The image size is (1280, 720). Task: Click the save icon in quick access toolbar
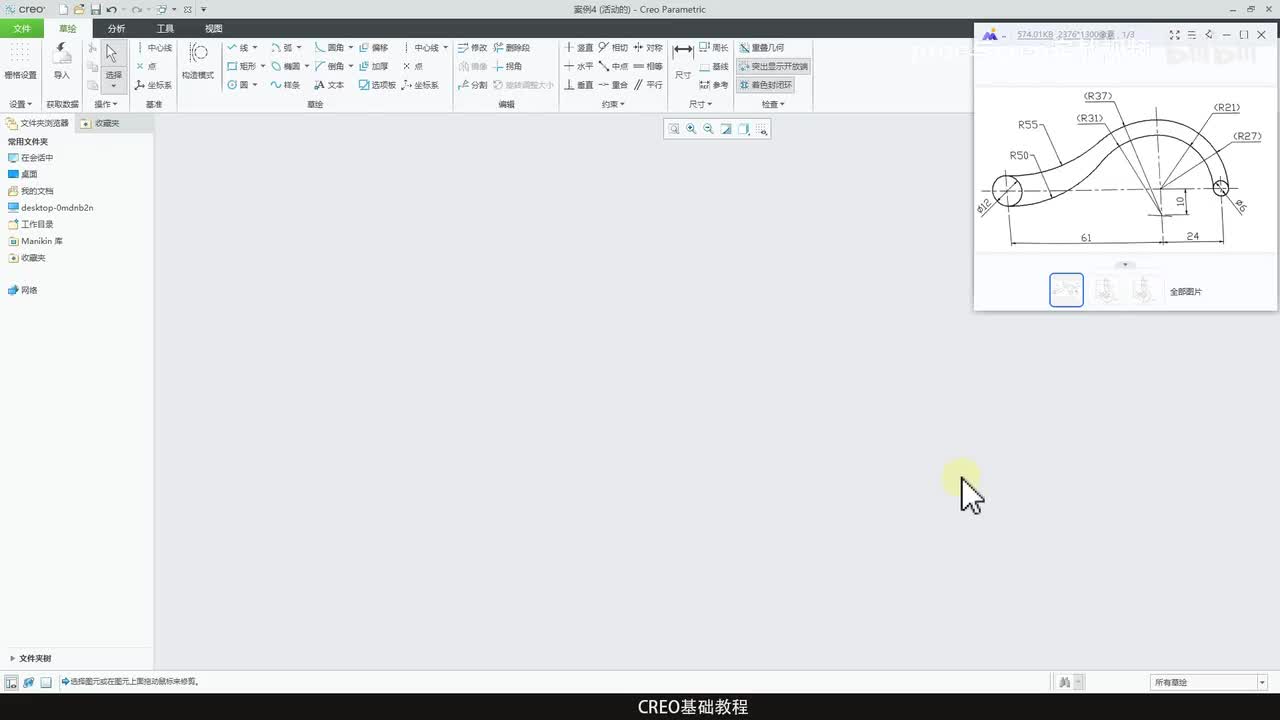95,9
